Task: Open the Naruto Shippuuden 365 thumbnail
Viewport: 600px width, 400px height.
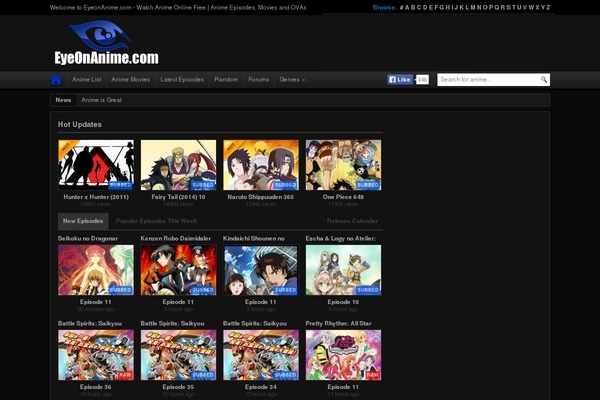Action: click(261, 165)
